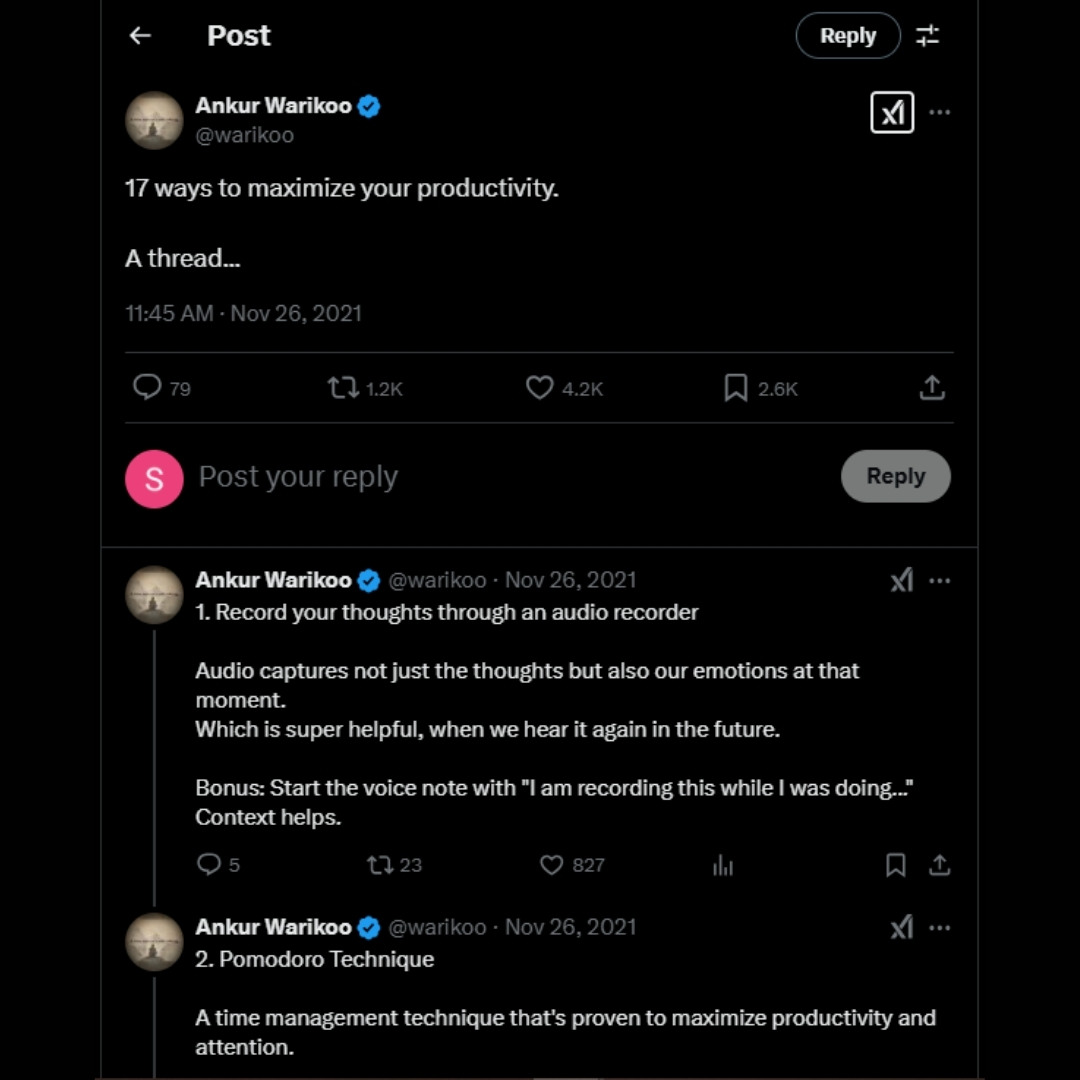The width and height of the screenshot is (1080, 1080).
Task: Bookmark the main post with 2.6K bookmarks
Action: (x=736, y=387)
